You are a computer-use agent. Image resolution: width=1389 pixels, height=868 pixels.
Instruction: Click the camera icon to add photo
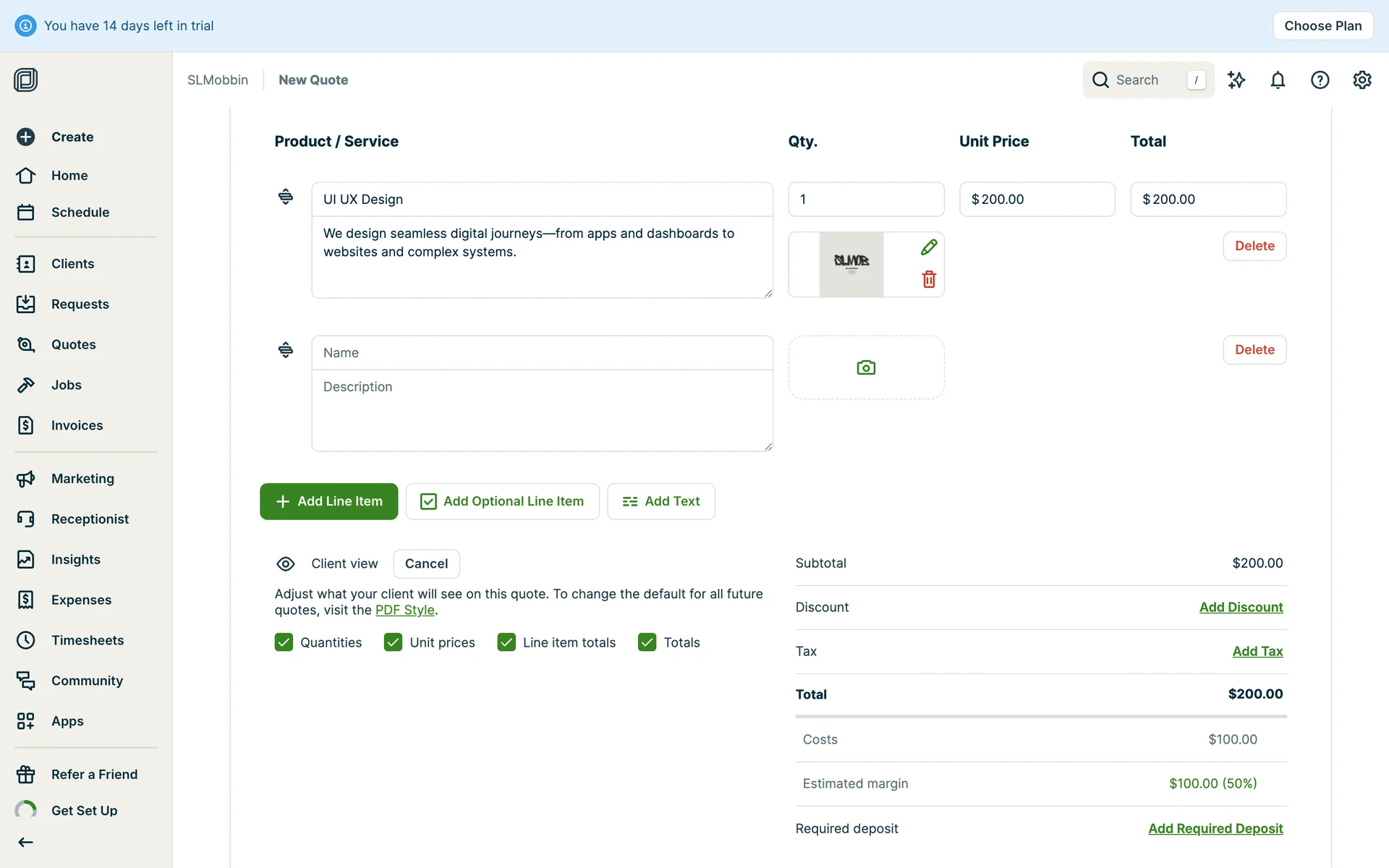coord(866,367)
